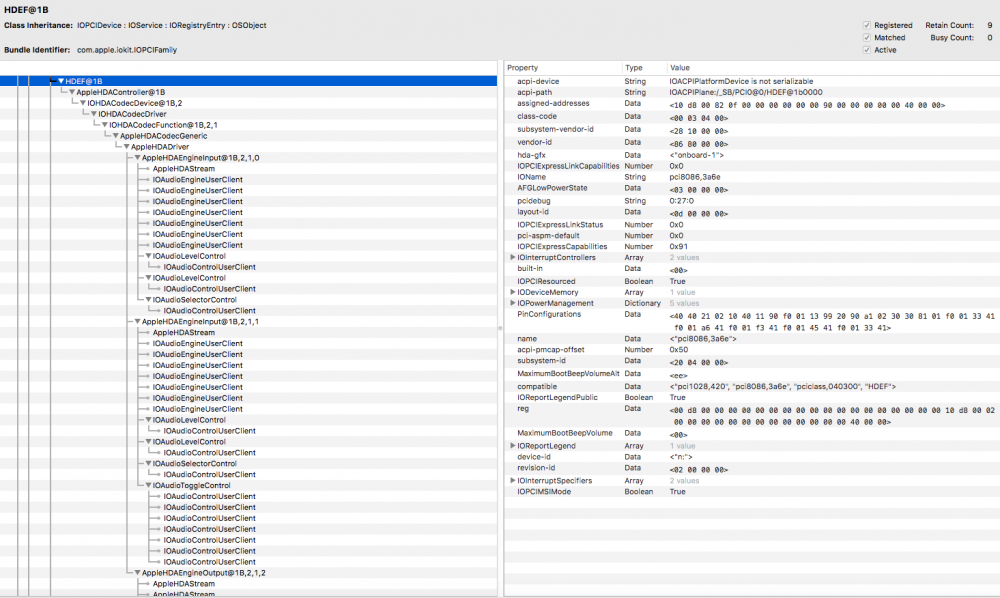The image size is (1000, 598).
Task: Select the class-code property
Action: (752, 117)
